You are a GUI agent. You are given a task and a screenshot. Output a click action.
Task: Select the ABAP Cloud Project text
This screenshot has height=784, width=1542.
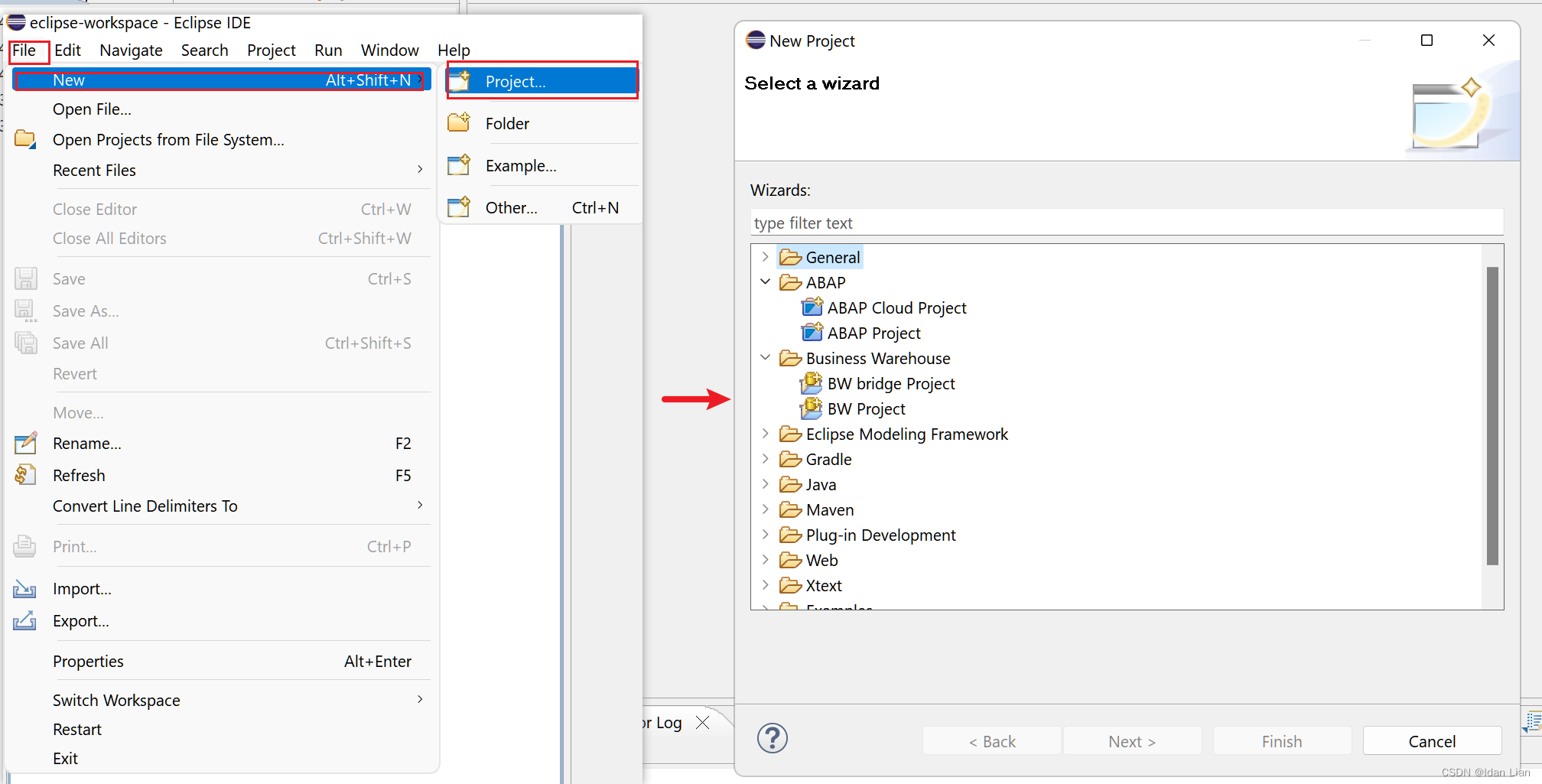tap(896, 307)
